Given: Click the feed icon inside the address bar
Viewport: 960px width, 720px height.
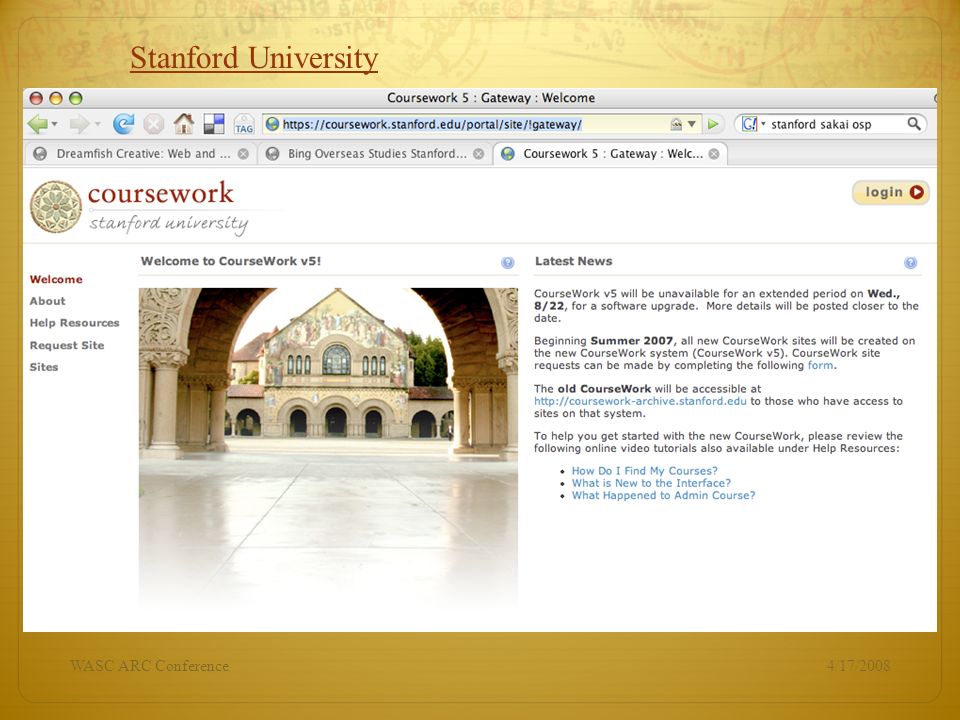Looking at the screenshot, I should pyautogui.click(x=676, y=124).
